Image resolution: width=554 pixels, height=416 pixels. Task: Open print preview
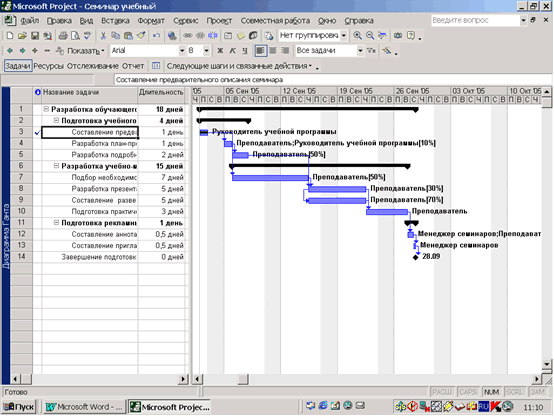coord(75,35)
